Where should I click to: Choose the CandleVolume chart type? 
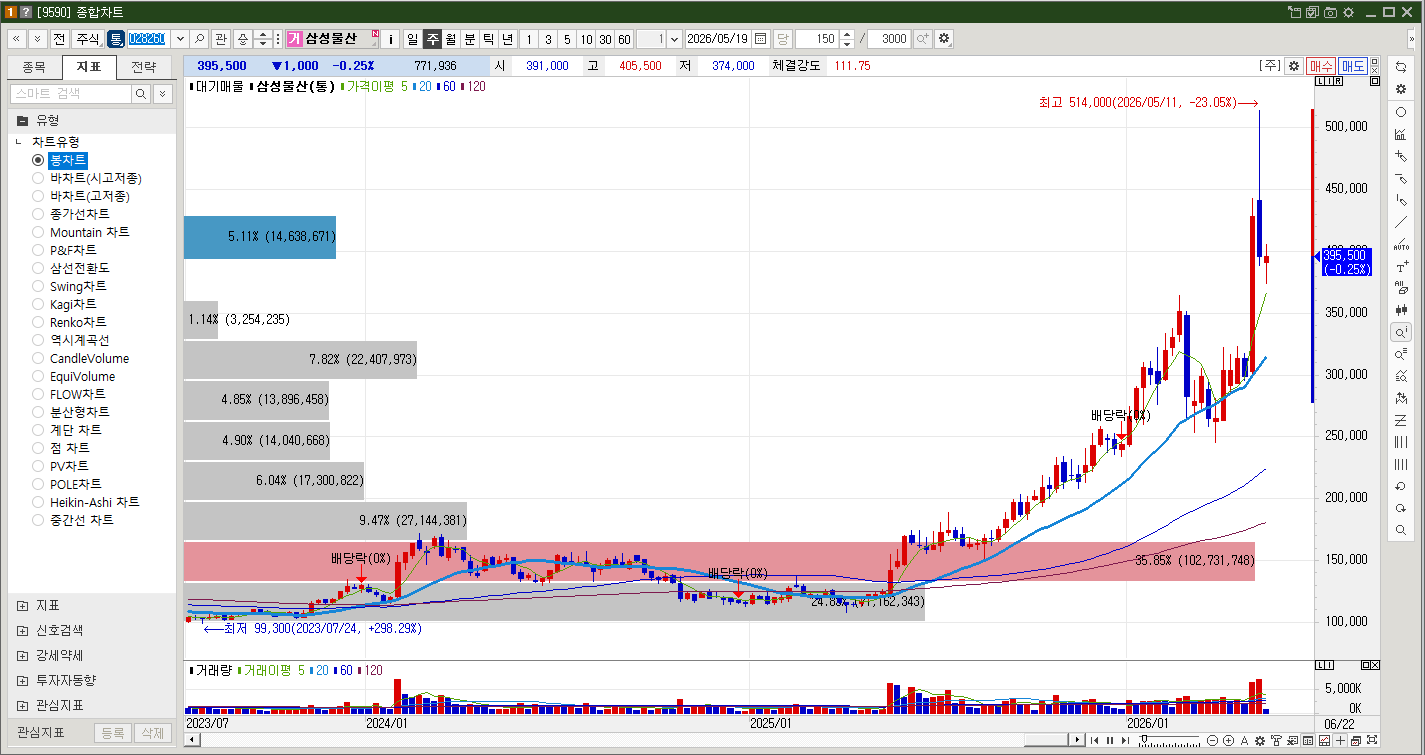point(38,358)
